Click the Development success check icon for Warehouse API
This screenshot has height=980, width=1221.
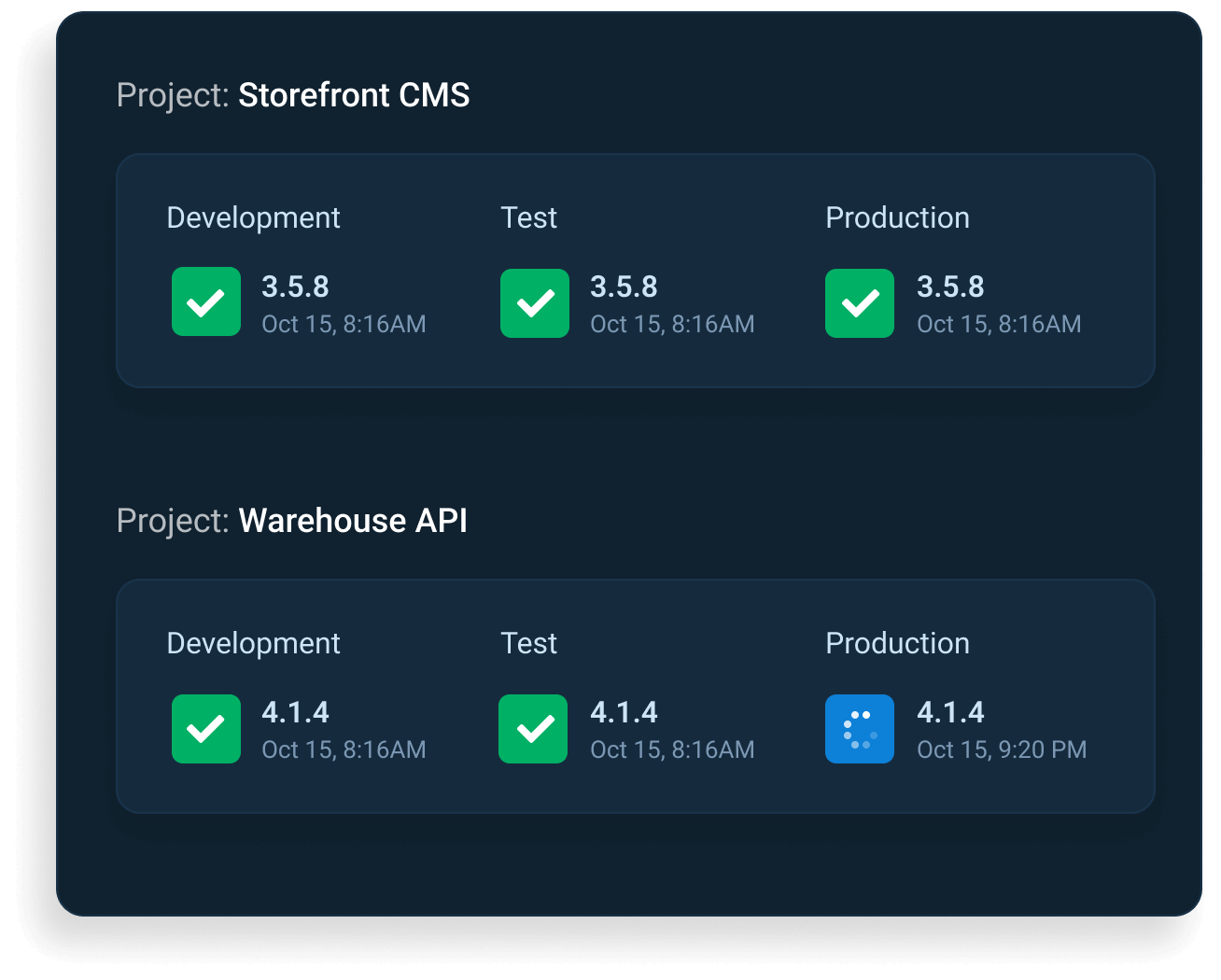pos(205,729)
